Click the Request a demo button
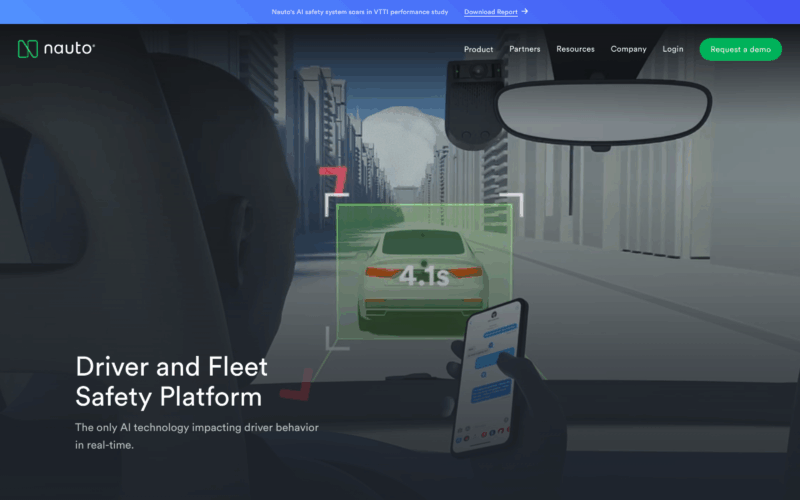The height and width of the screenshot is (500, 800). coord(740,49)
